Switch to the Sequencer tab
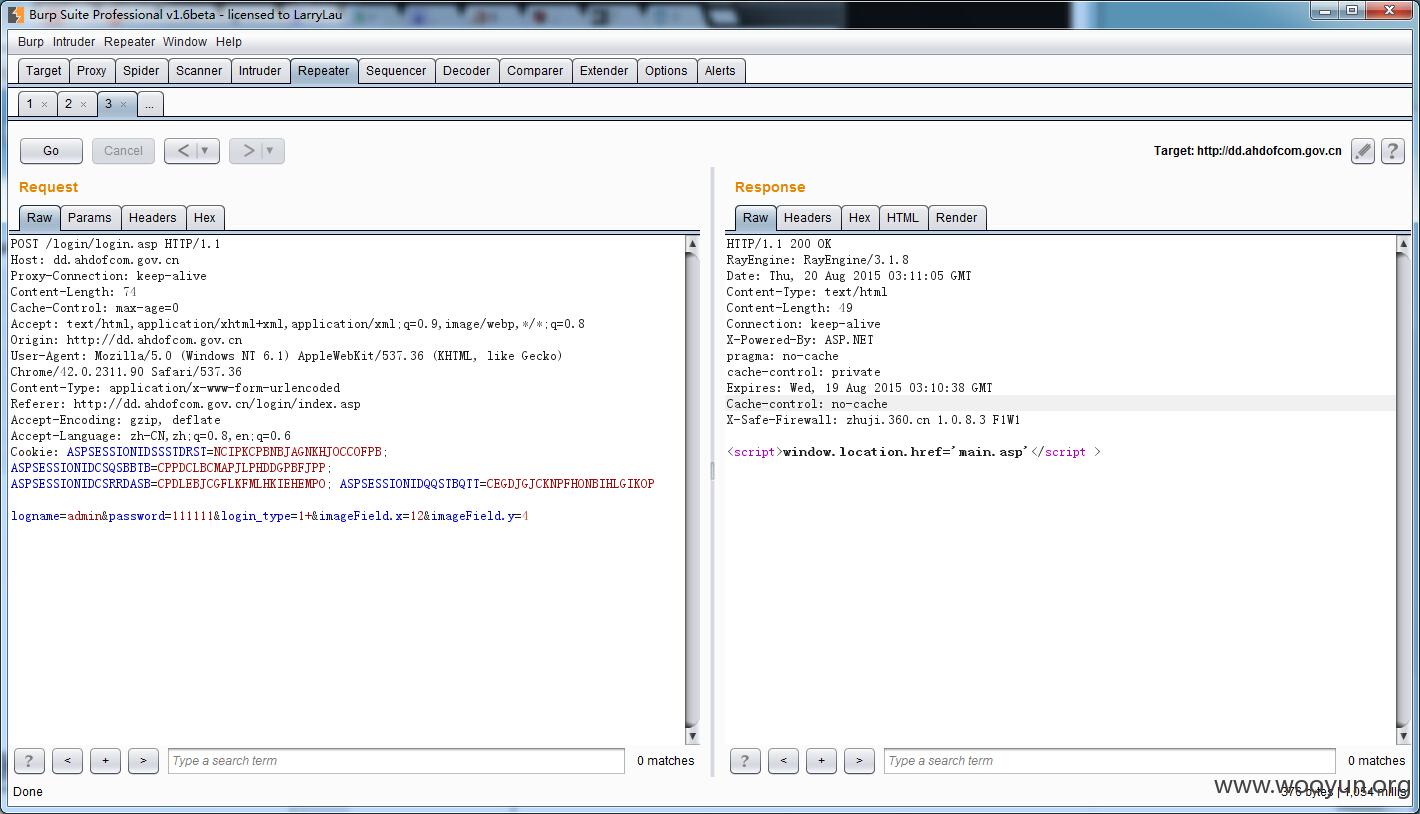The height and width of the screenshot is (814, 1420). pos(396,71)
